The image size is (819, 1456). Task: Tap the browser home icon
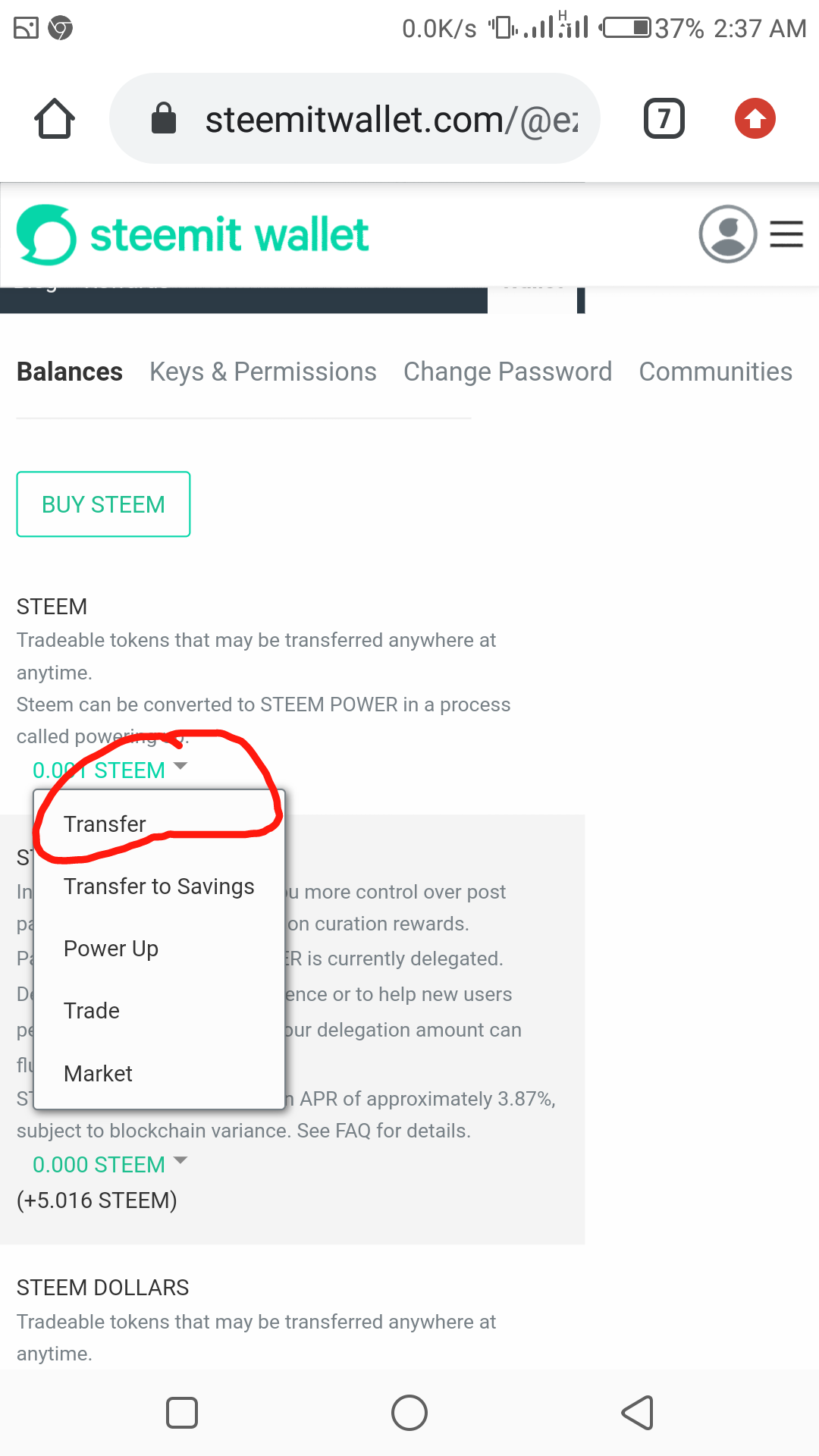point(55,119)
